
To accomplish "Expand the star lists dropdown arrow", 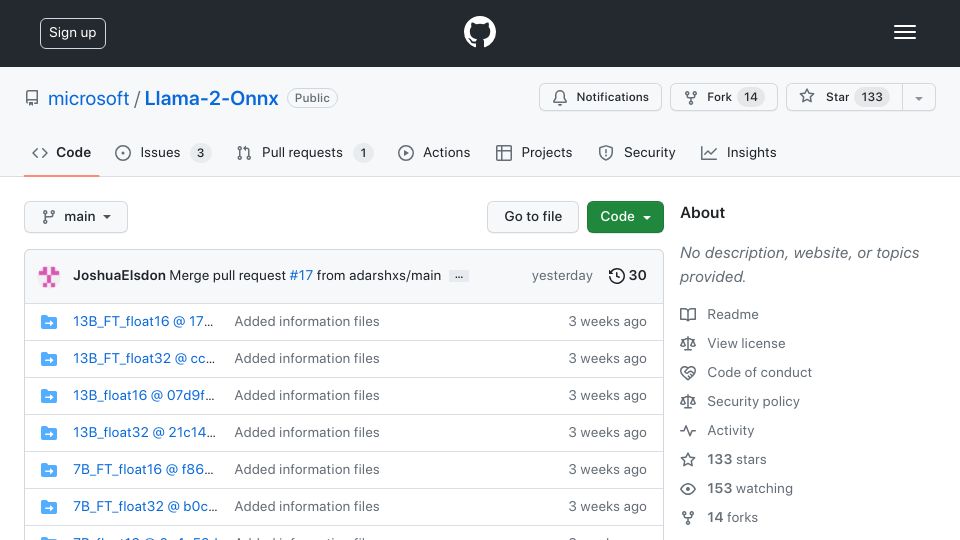I will coord(918,98).
